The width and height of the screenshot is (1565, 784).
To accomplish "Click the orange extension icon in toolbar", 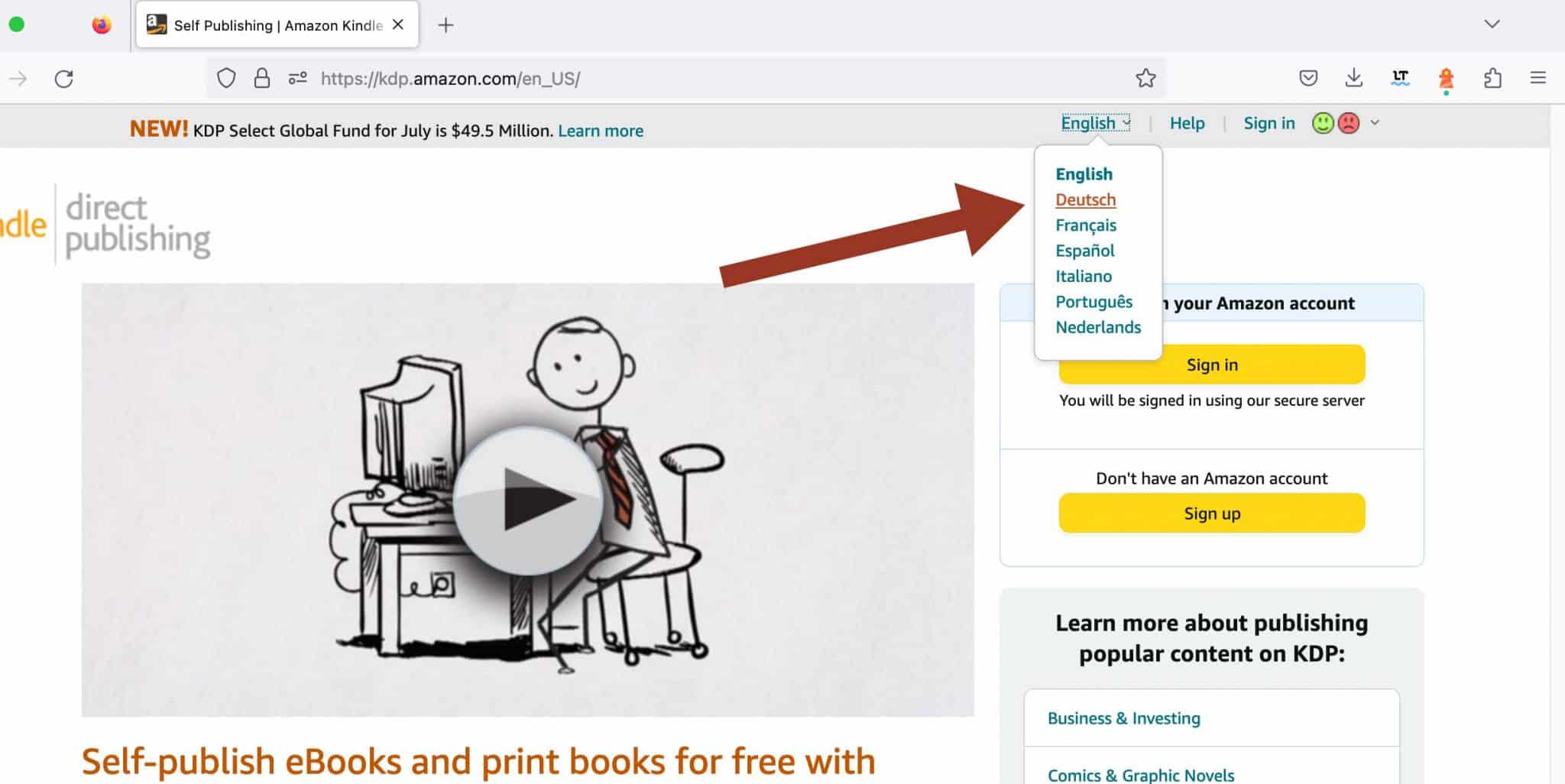I will (1446, 79).
